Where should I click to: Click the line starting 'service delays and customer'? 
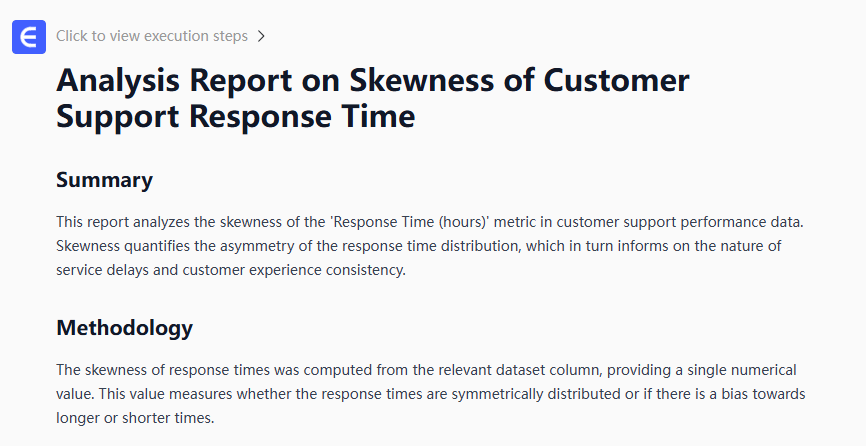(x=230, y=270)
